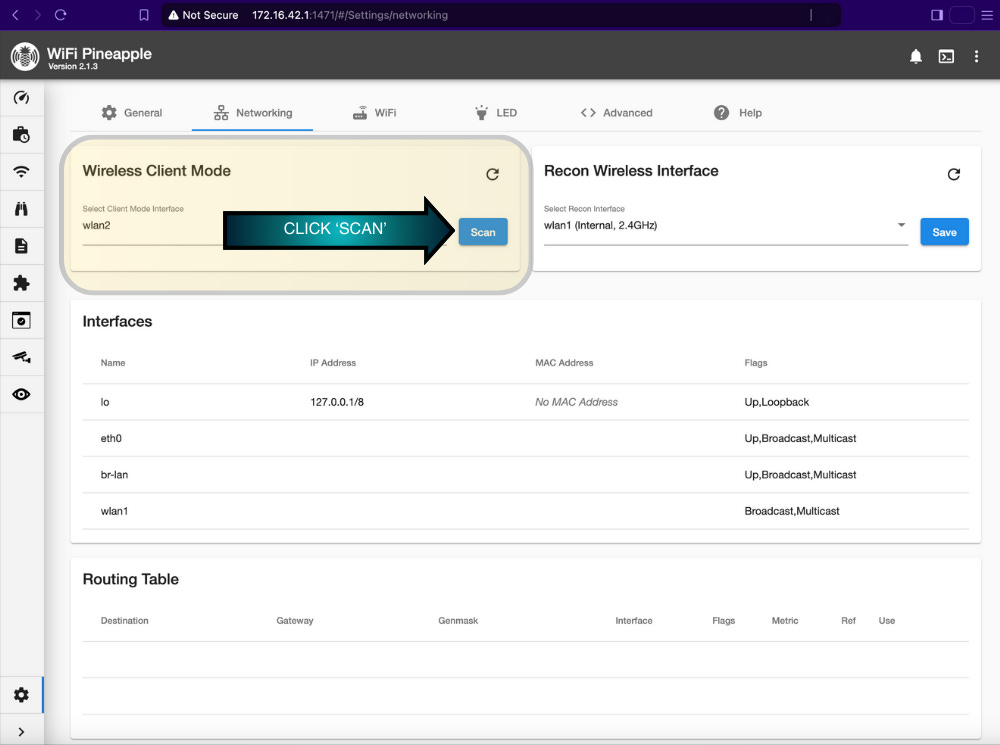The image size is (1000, 745).
Task: Click the eye icon in the sidebar
Action: (x=22, y=394)
